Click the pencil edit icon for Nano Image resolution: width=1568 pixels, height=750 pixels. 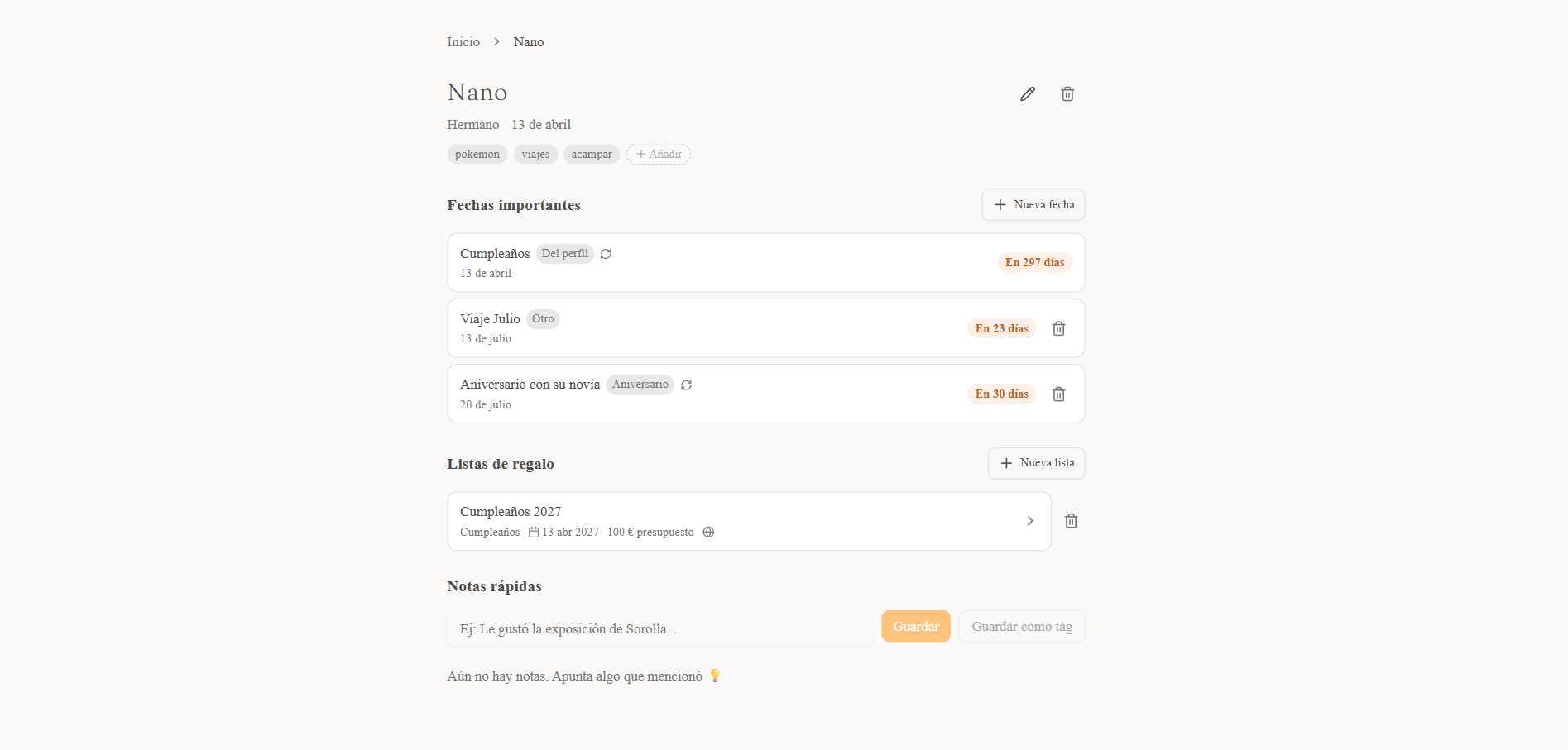(1027, 94)
